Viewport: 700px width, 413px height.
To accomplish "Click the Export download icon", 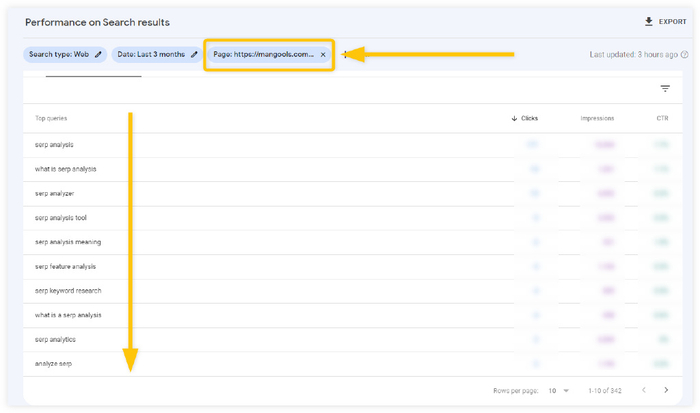I will coord(648,22).
